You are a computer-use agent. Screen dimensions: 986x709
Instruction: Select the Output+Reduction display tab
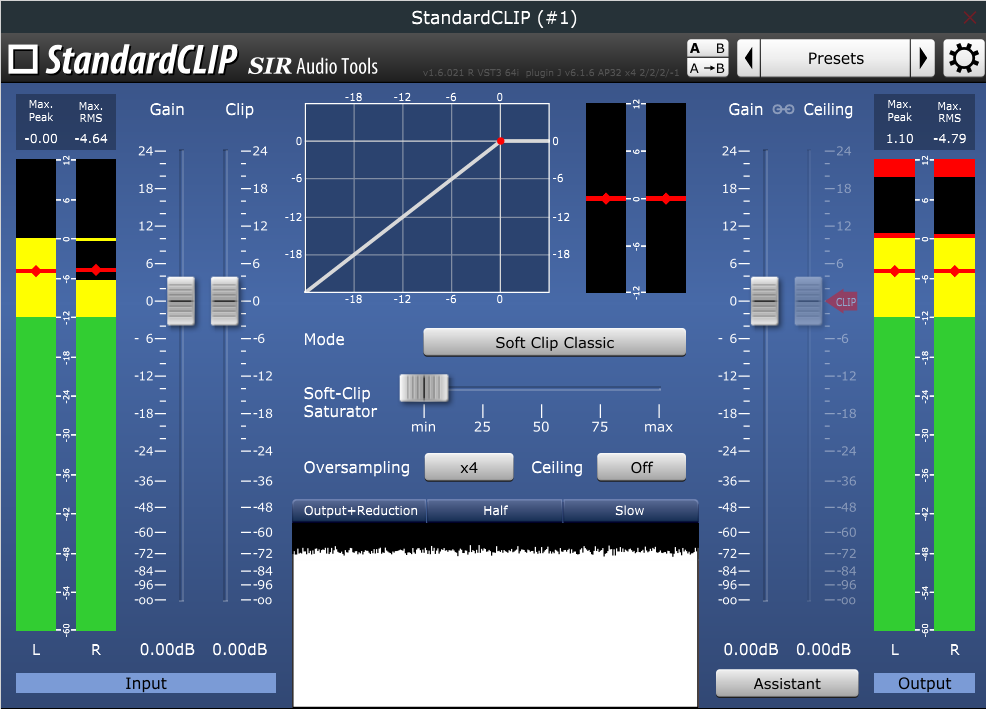point(360,511)
